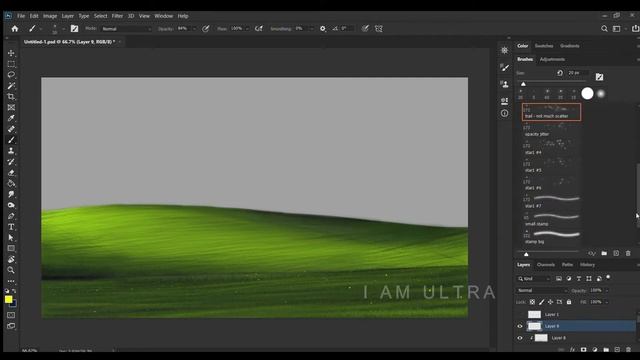Select the Dodge tool
Screen dimensions: 640x360
(11, 205)
